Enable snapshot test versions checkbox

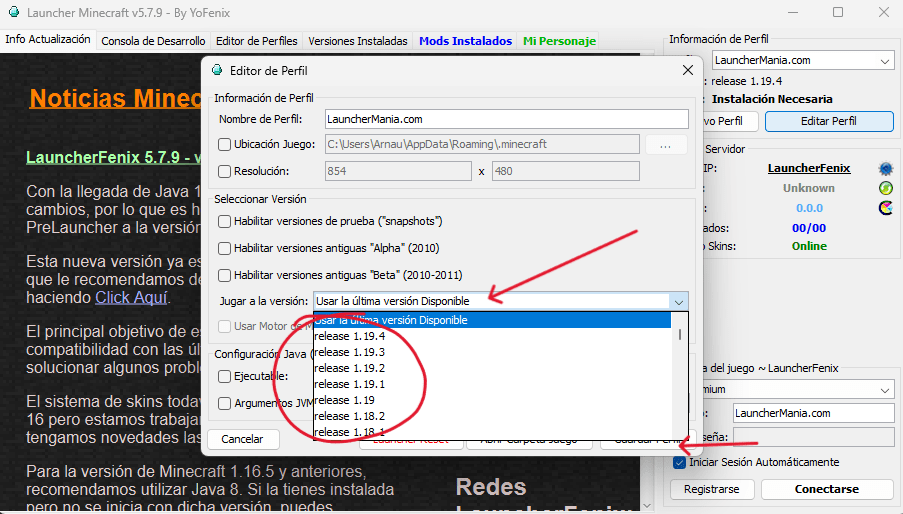(225, 221)
